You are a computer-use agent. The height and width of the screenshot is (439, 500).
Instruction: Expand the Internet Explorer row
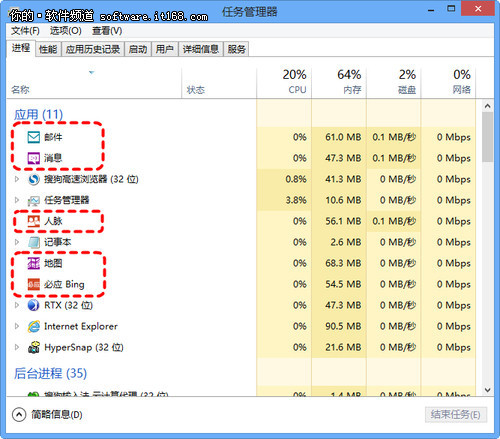coord(17,326)
